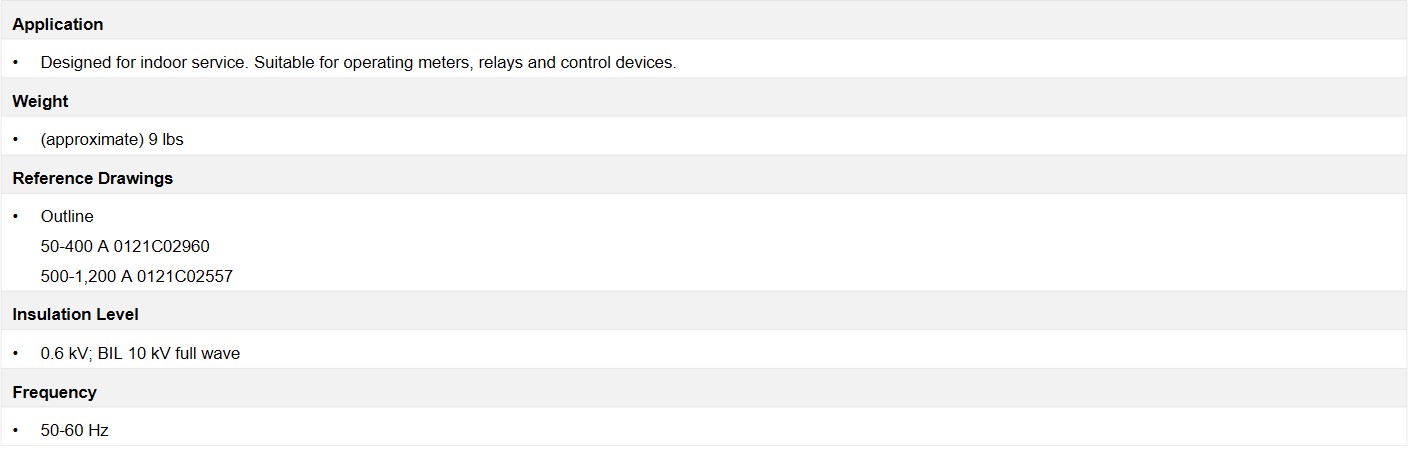
Task: Click the approximate 9 lbs text
Action: click(x=112, y=140)
